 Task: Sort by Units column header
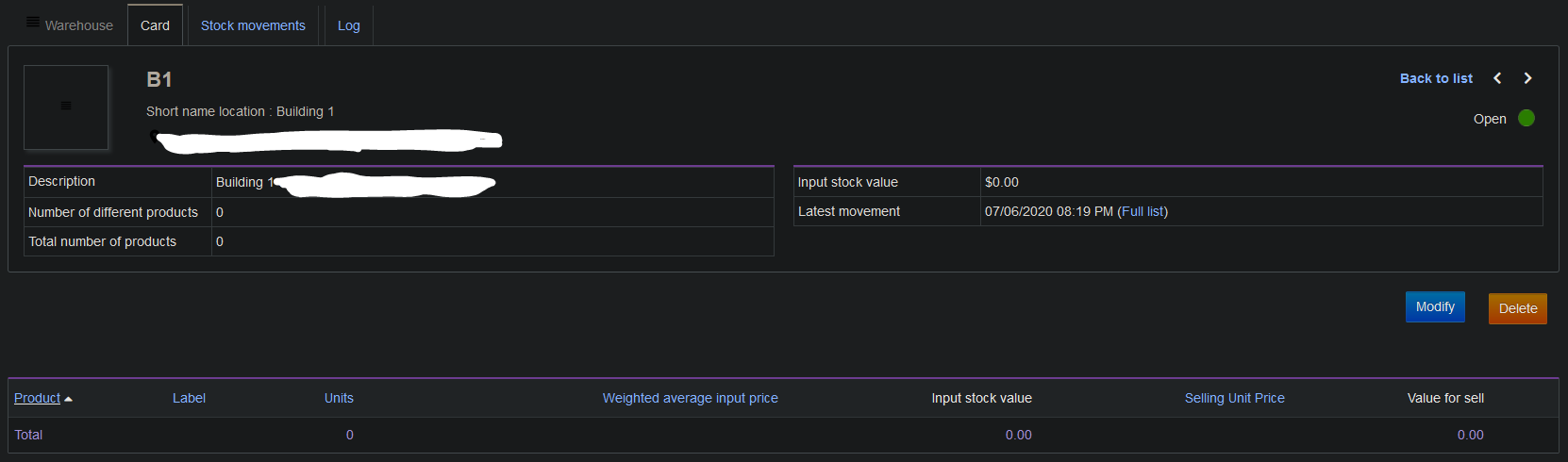point(339,398)
